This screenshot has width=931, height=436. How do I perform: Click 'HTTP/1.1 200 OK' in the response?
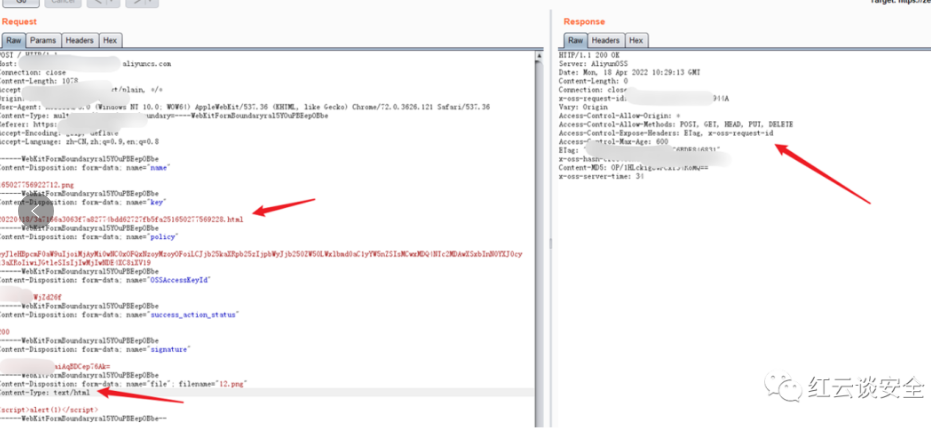click(588, 55)
